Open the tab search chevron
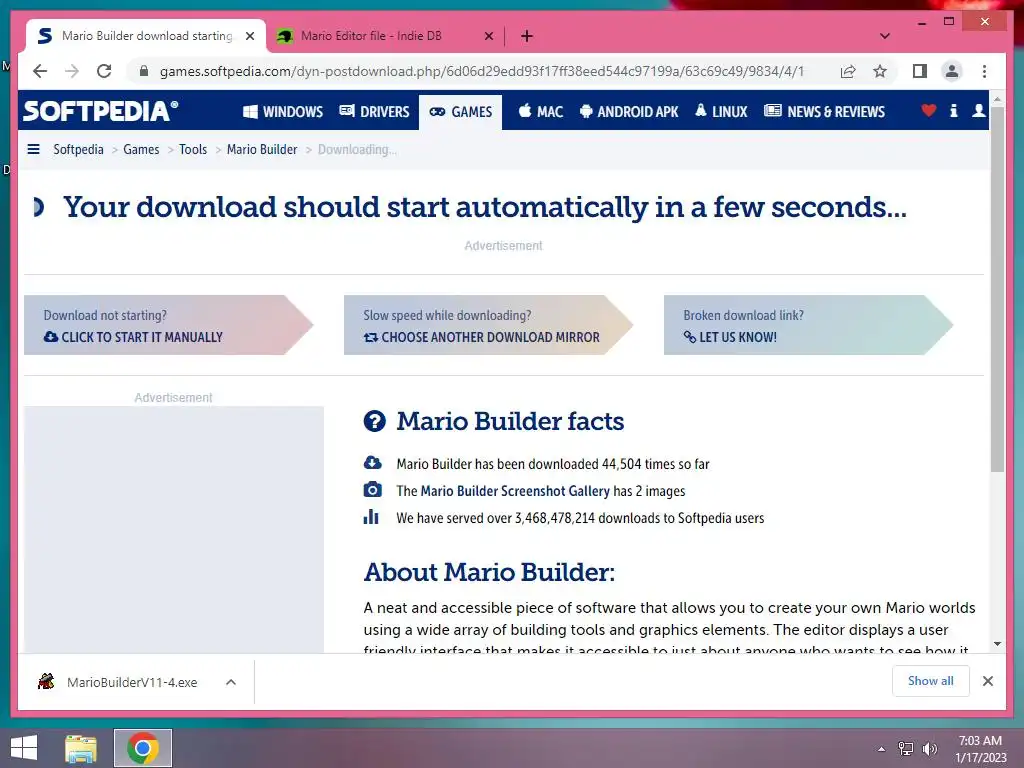 tap(885, 36)
